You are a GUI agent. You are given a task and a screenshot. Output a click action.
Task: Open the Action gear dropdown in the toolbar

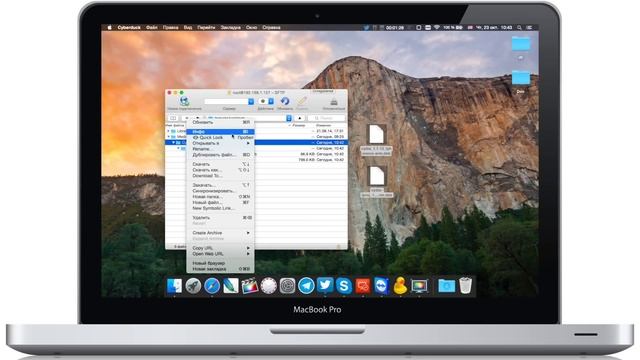[x=266, y=101]
